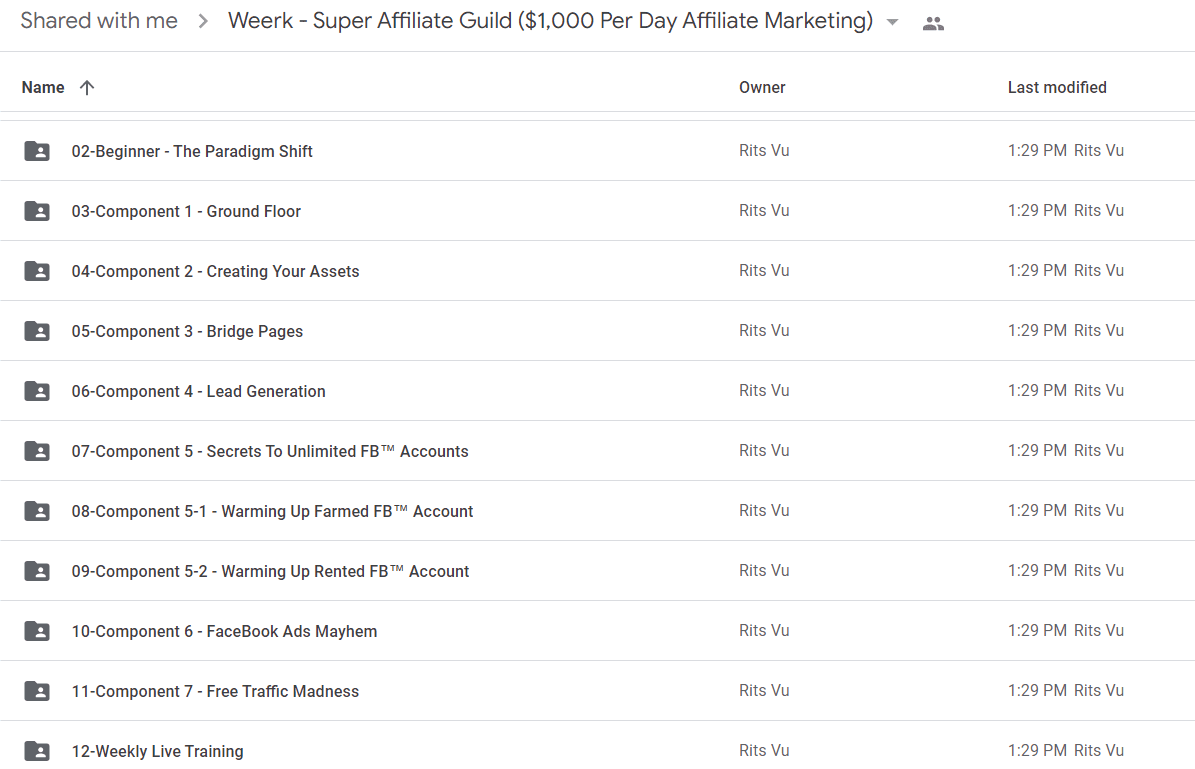The width and height of the screenshot is (1195, 769).
Task: Select 11-Component 7 - Free Traffic Madness name
Action: 215,691
